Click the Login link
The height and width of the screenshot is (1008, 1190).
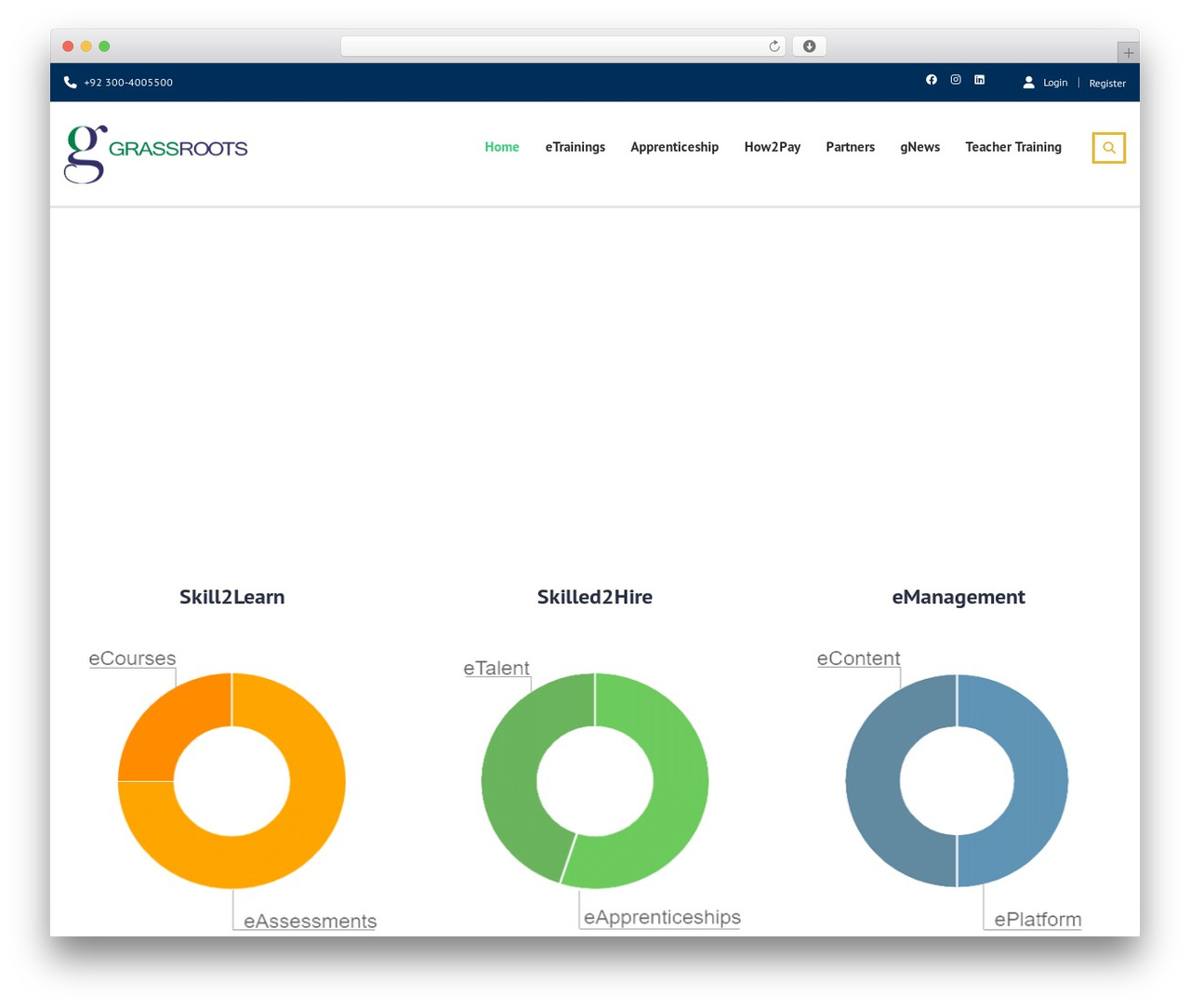(x=1055, y=82)
